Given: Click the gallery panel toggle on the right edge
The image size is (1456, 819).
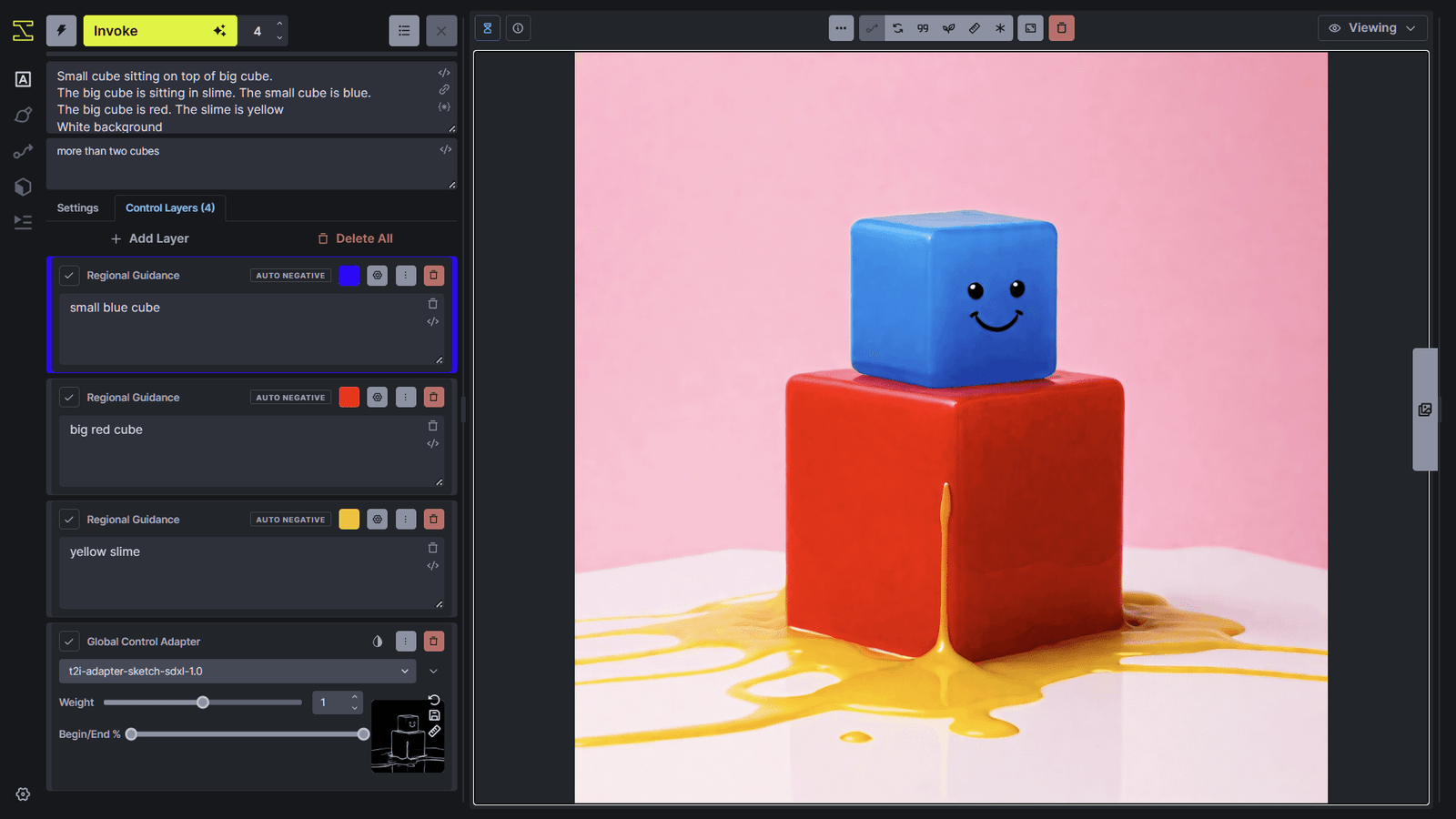Looking at the screenshot, I should coord(1425,409).
